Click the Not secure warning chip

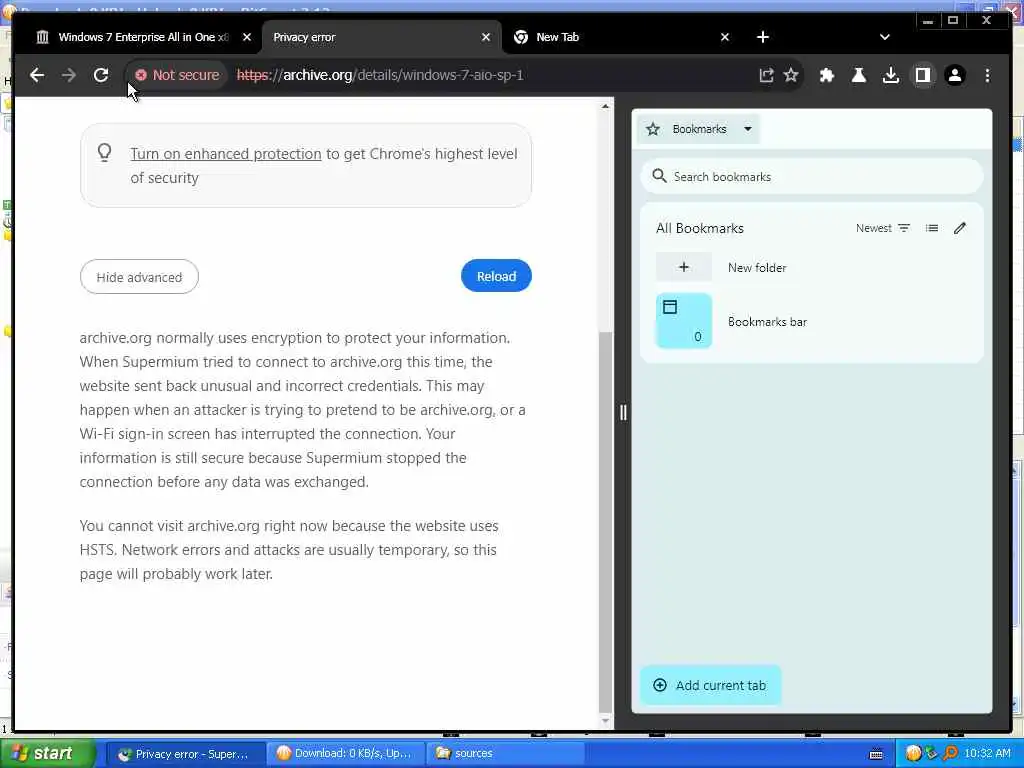[177, 75]
